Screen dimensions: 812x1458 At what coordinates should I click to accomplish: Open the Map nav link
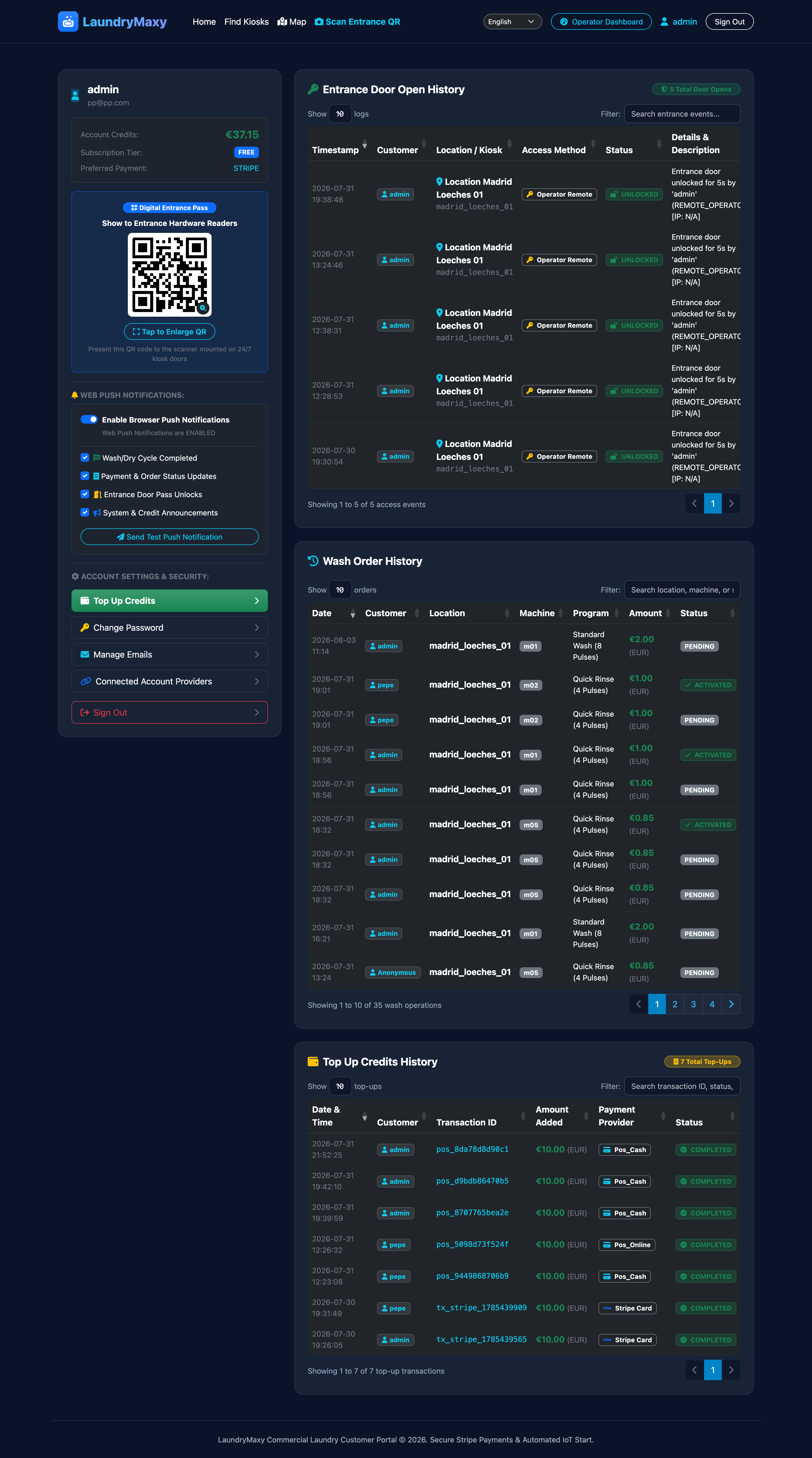pyautogui.click(x=292, y=21)
